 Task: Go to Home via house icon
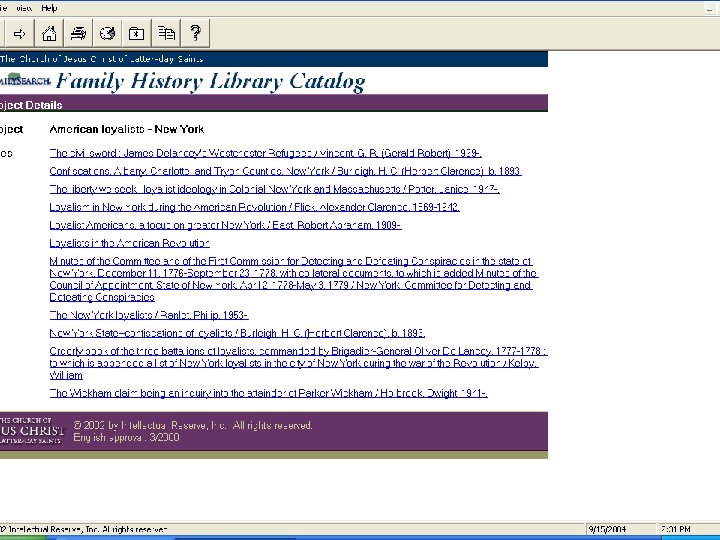tap(49, 34)
